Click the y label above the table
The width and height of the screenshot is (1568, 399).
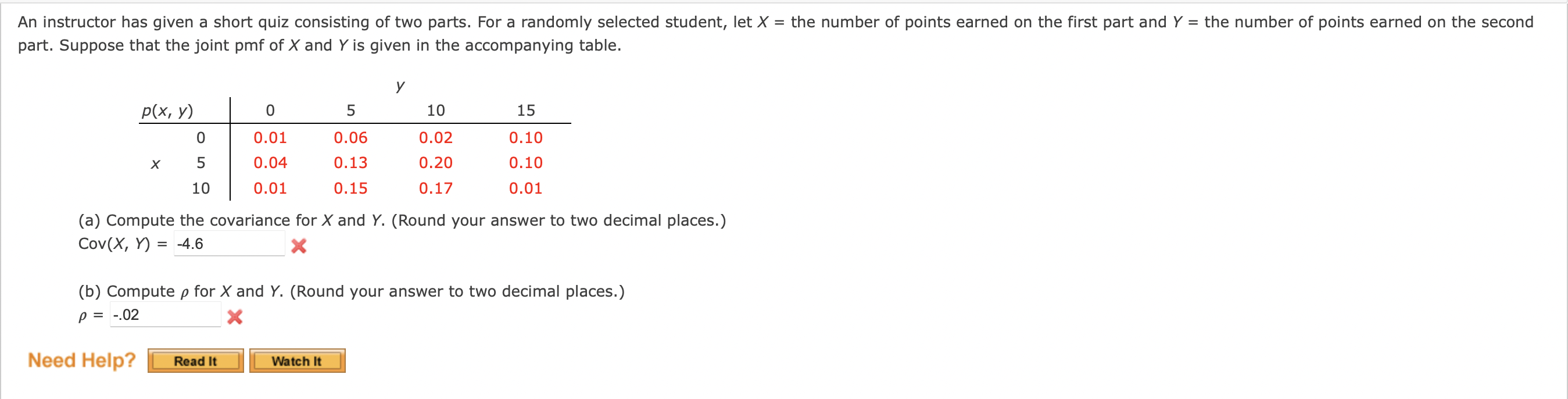pyautogui.click(x=399, y=86)
